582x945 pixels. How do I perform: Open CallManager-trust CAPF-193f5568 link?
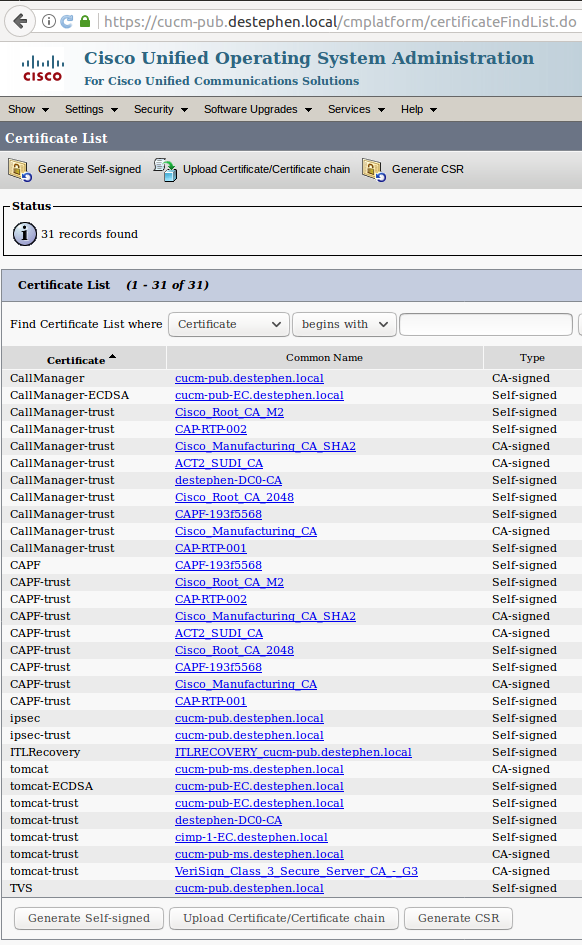[x=218, y=514]
